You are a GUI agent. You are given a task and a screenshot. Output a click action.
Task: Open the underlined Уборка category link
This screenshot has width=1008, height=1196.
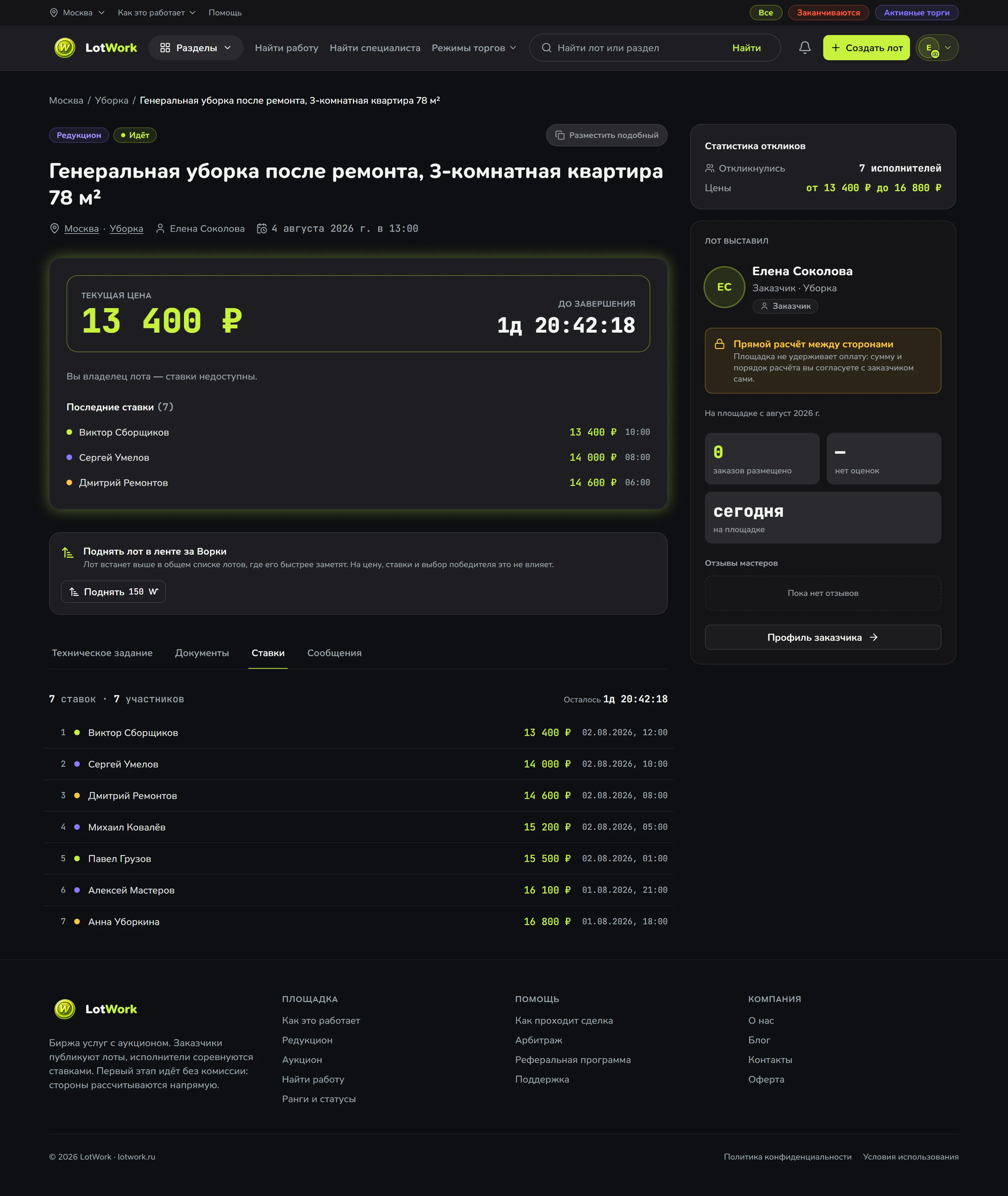[126, 229]
